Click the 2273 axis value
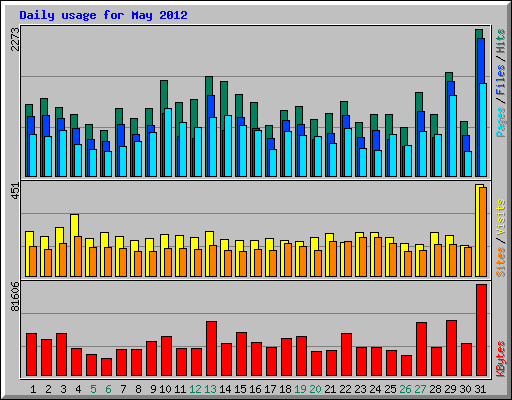The image size is (512, 400). (x=15, y=39)
